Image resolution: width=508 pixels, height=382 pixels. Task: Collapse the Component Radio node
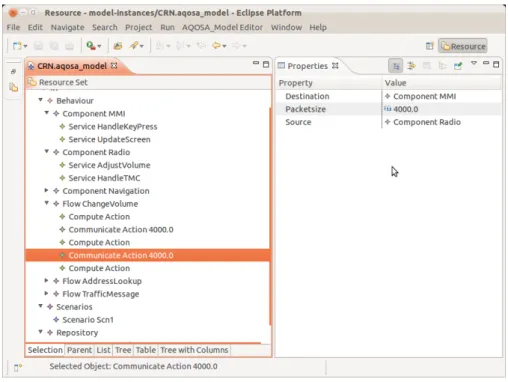[x=47, y=152]
